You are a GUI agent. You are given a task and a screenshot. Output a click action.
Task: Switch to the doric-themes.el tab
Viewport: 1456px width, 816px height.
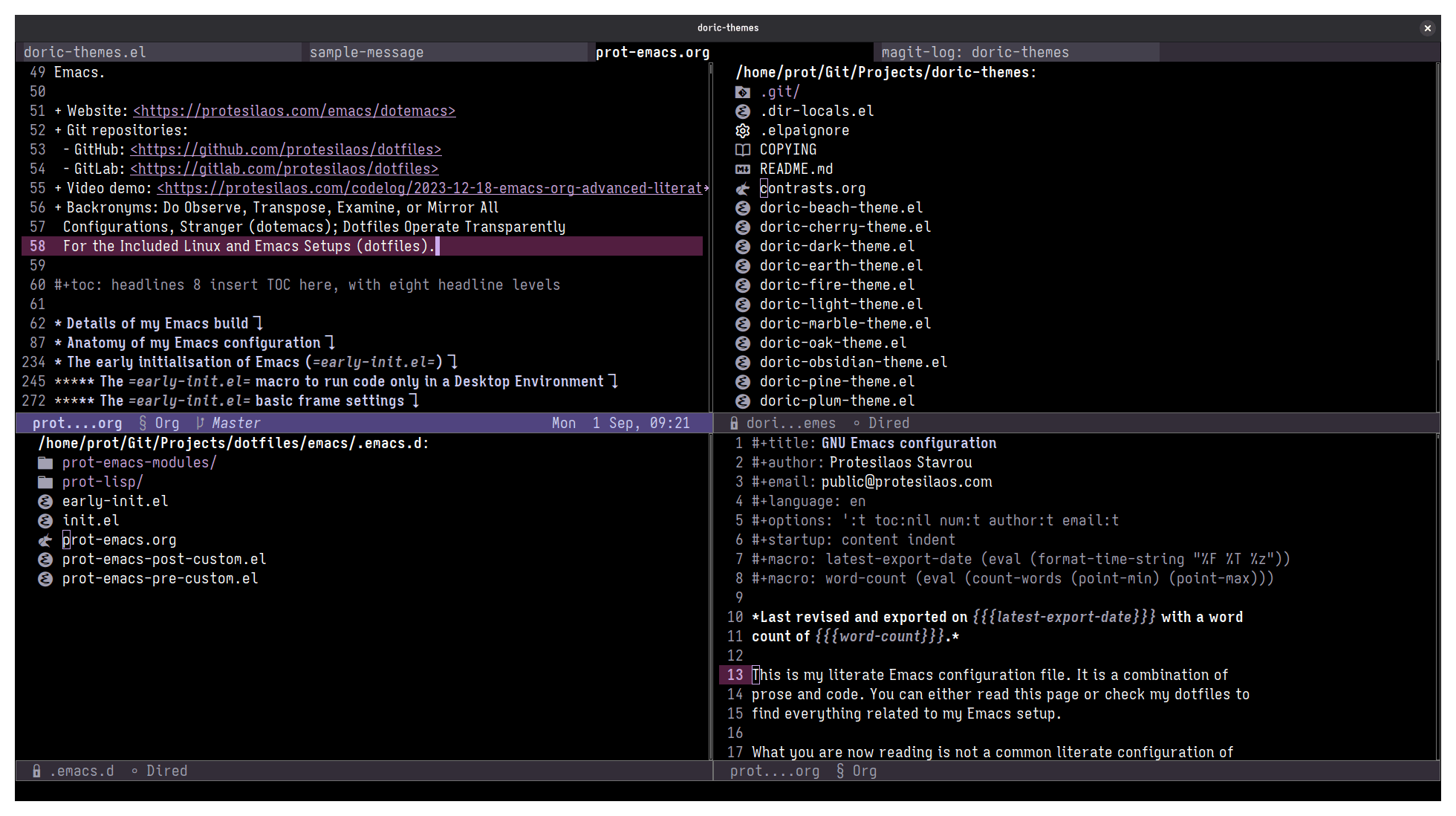tap(159, 52)
